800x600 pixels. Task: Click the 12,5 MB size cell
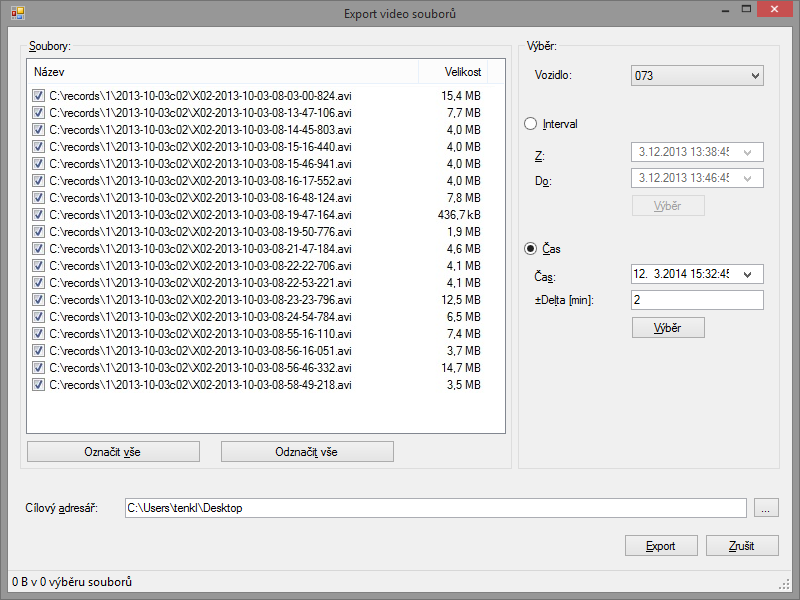461,299
